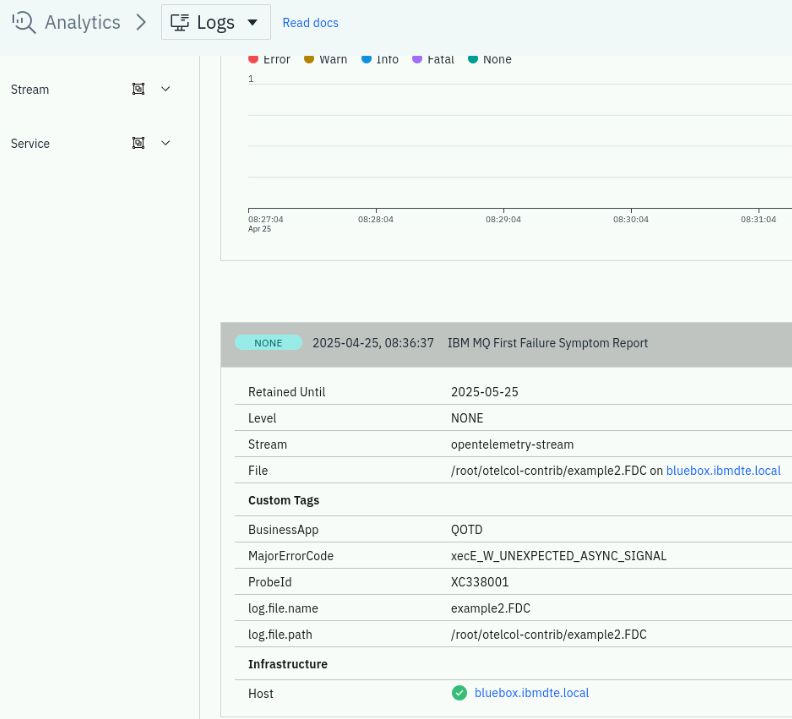Click the Stream filter label
792x719 pixels.
[x=30, y=89]
